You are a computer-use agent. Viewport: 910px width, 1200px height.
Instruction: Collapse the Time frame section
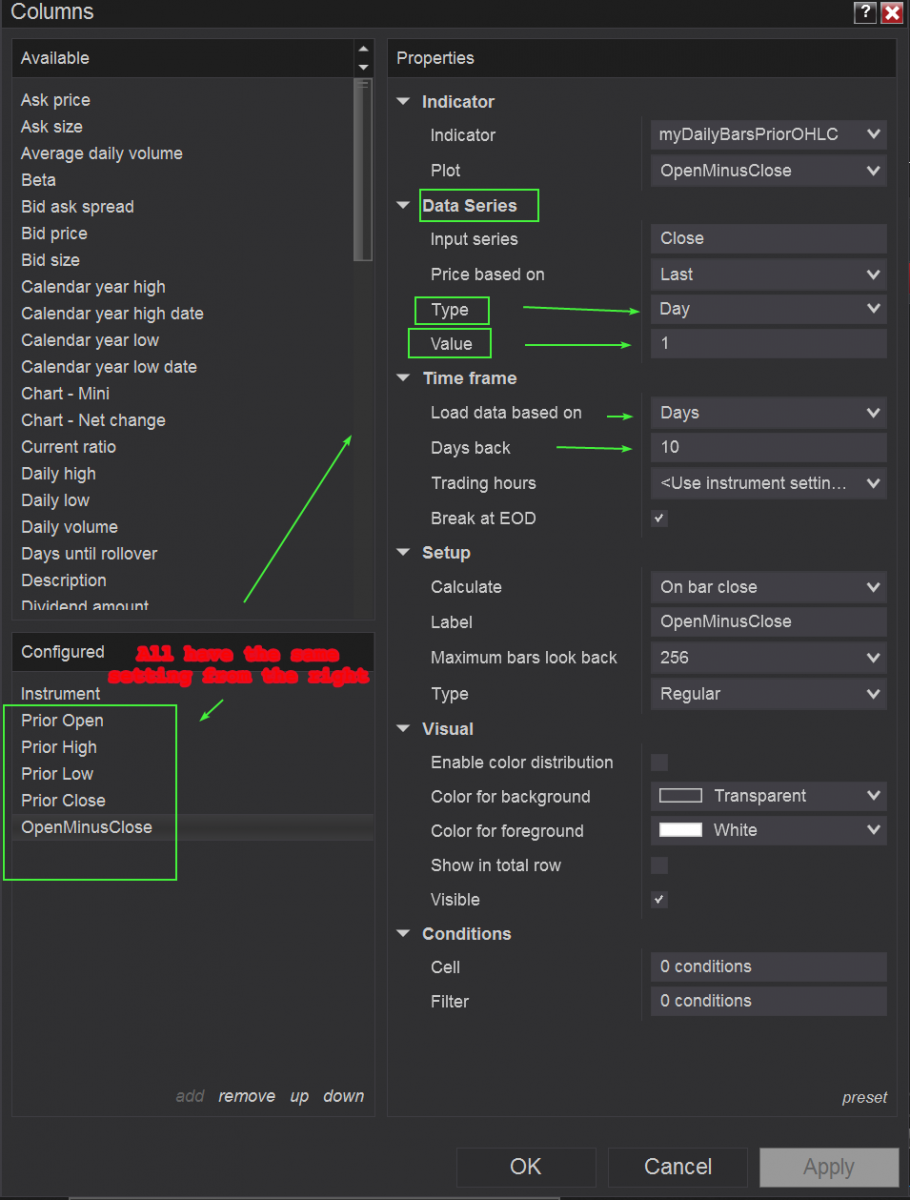pyautogui.click(x=403, y=378)
